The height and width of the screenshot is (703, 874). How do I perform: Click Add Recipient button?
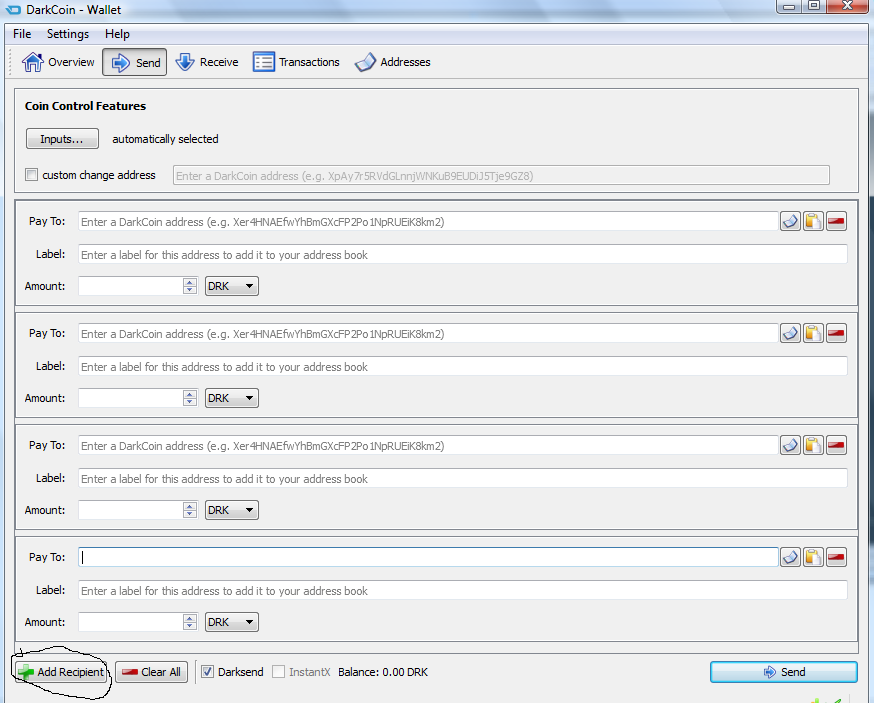tap(61, 672)
